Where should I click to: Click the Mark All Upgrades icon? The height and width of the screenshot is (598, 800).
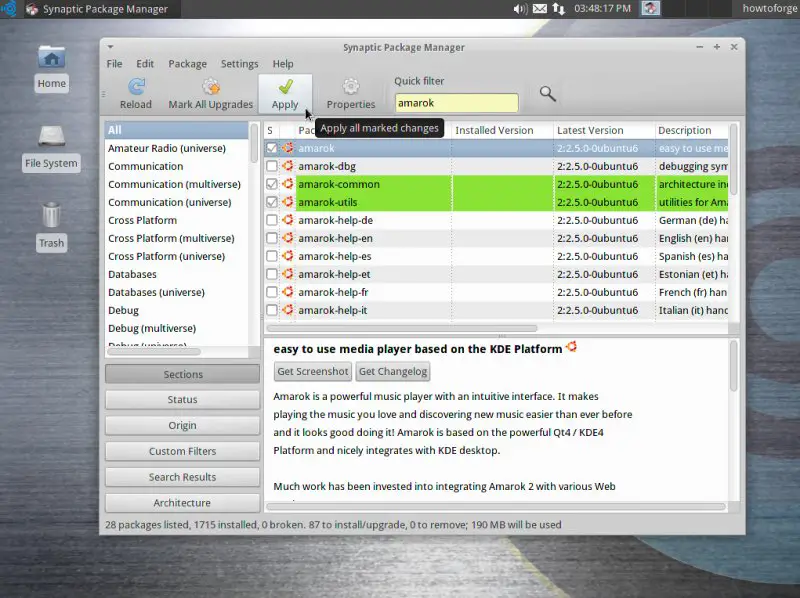(x=211, y=87)
